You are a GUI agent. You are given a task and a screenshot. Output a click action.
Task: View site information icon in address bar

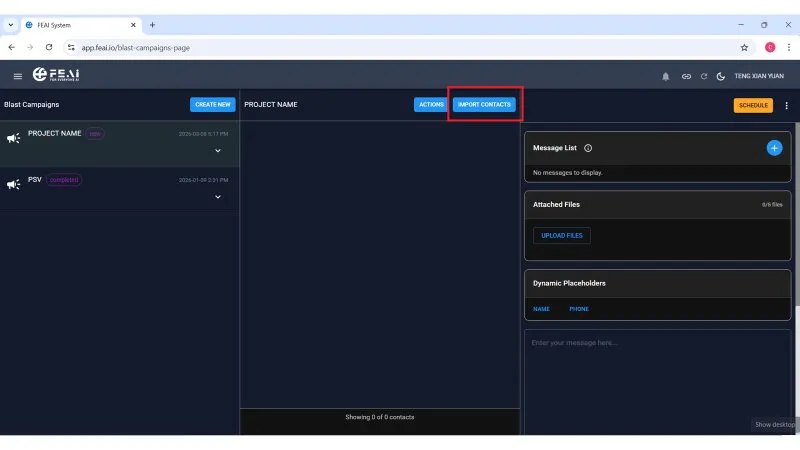[x=71, y=47]
